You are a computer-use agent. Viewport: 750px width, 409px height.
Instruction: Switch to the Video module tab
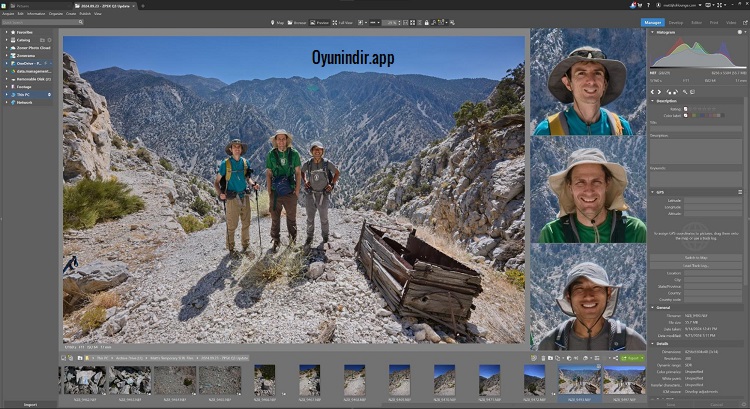731,22
